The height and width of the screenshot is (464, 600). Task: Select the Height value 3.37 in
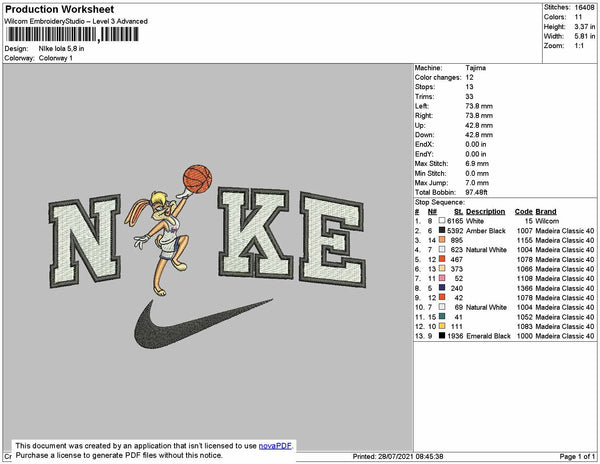point(584,26)
